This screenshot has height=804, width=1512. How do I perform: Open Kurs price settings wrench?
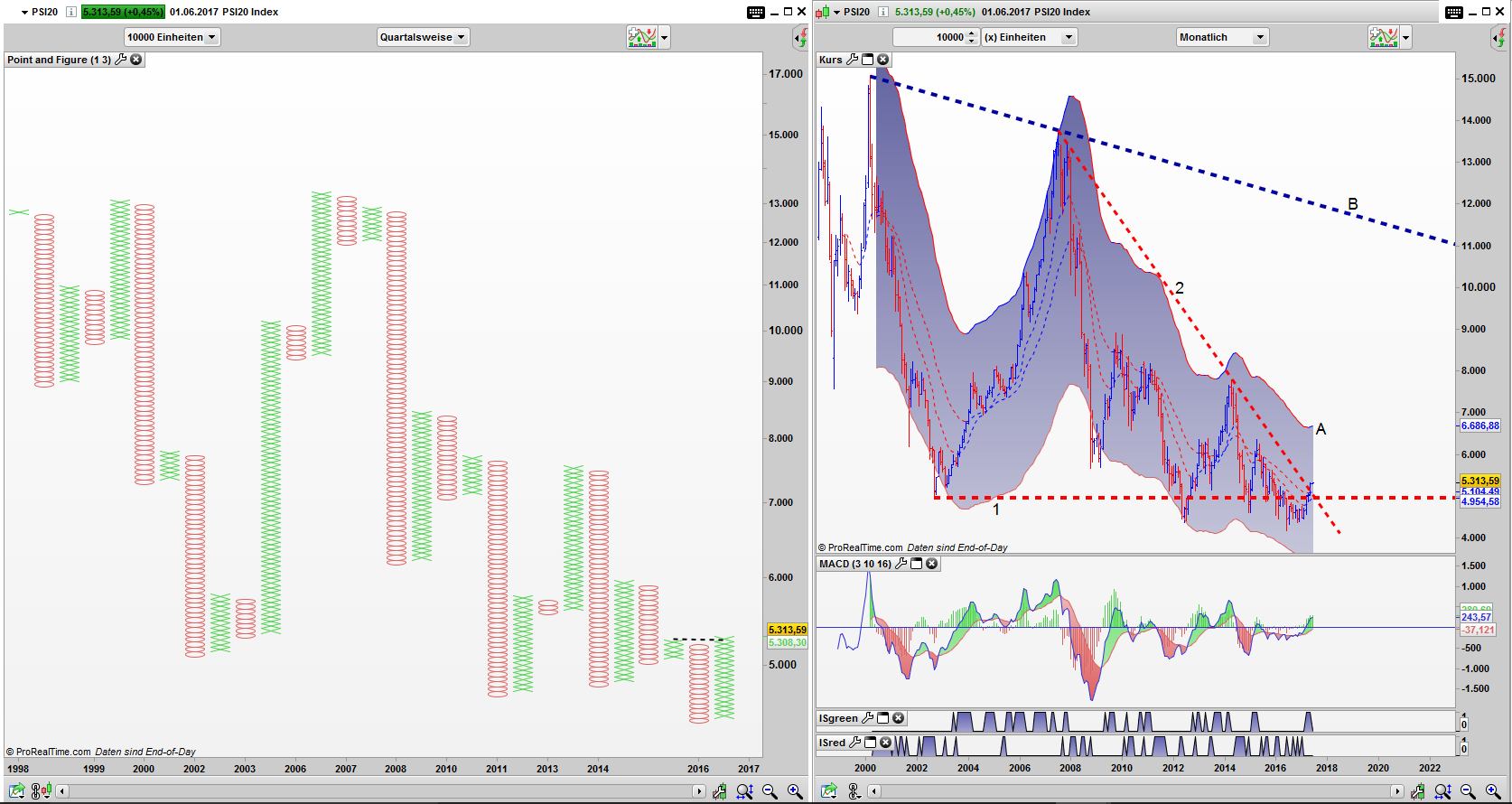852,60
